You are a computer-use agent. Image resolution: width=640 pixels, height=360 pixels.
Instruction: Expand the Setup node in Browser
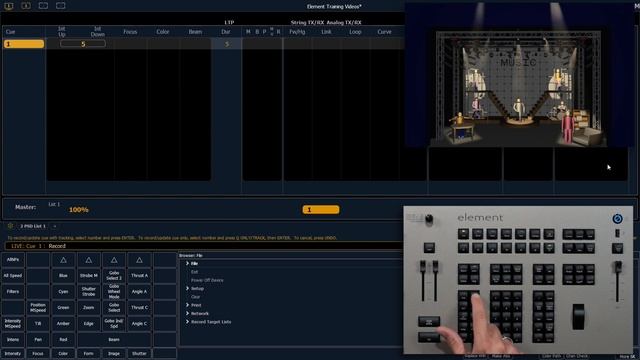187,289
